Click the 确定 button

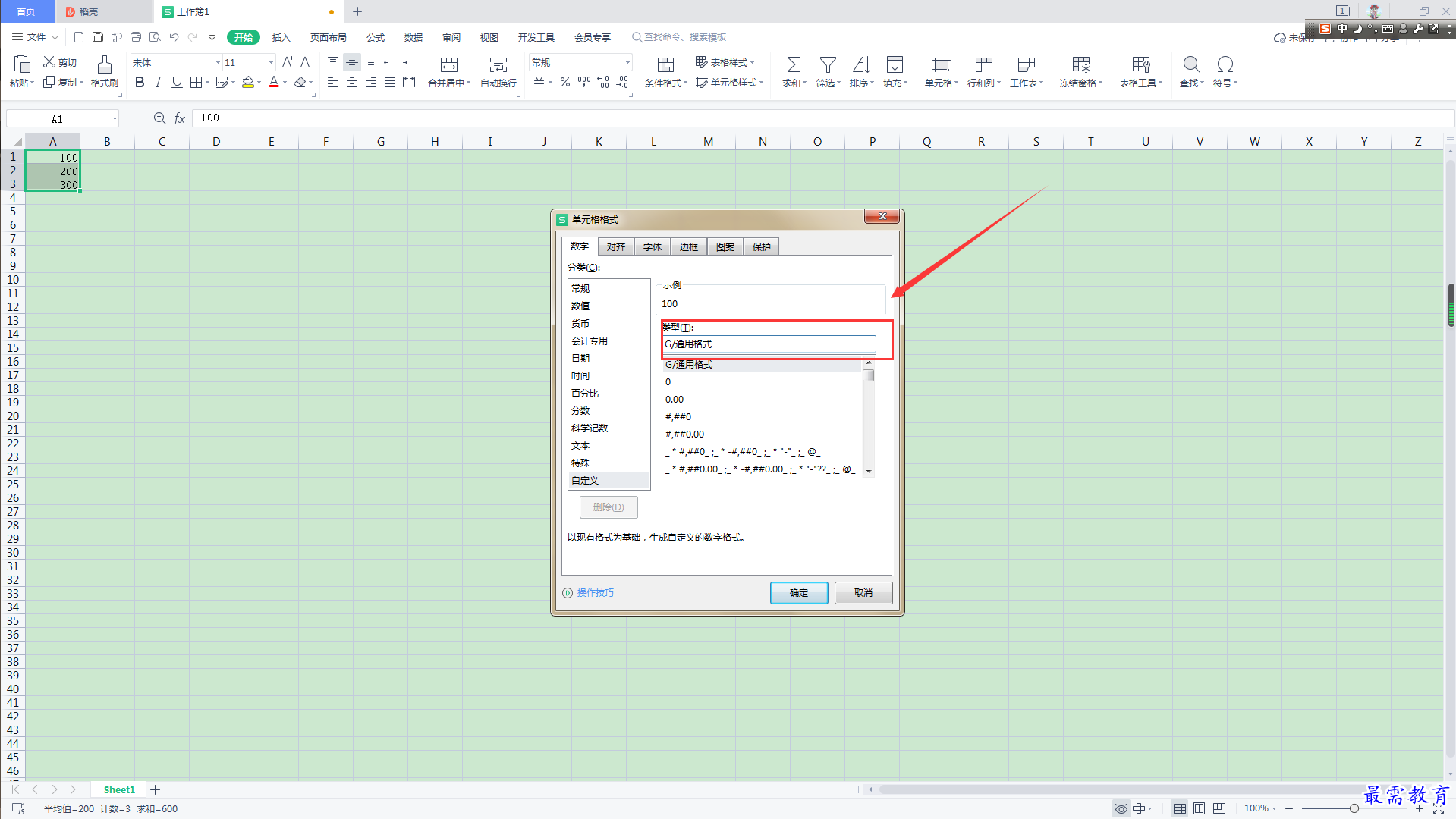[x=799, y=593]
